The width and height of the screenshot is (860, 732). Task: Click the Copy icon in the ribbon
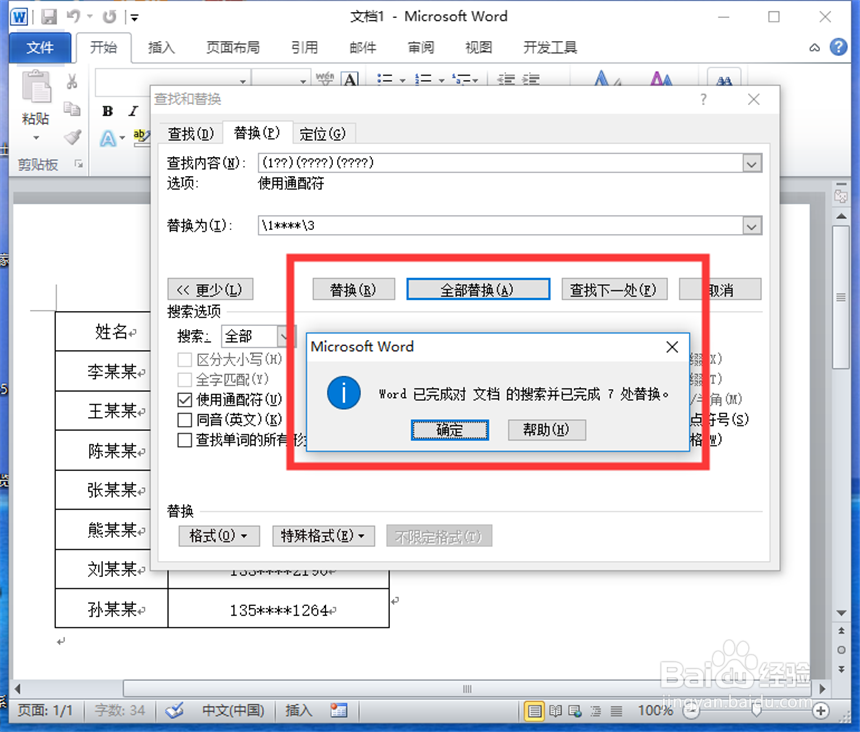[x=72, y=109]
